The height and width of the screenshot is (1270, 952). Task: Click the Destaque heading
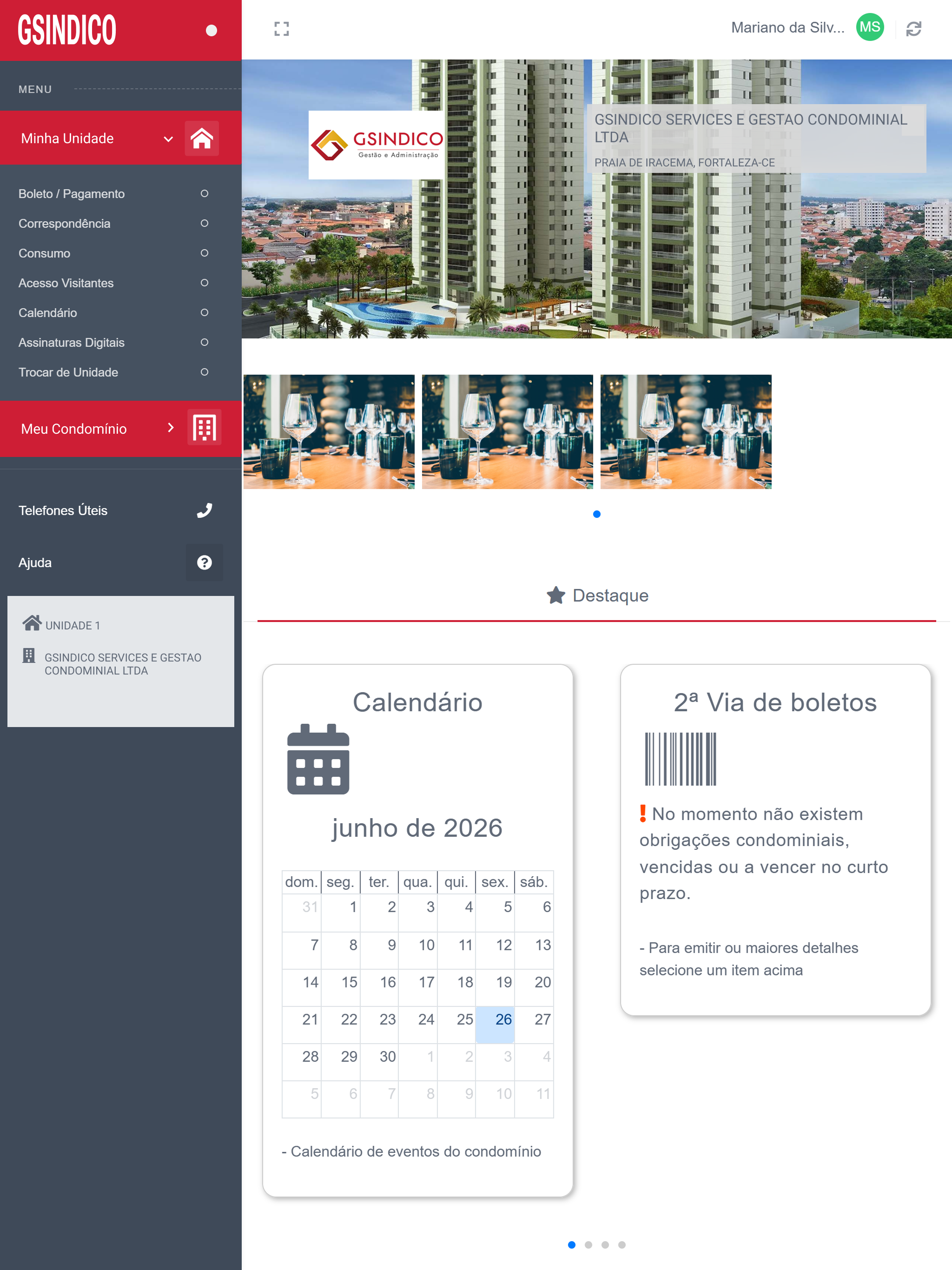pyautogui.click(x=610, y=595)
